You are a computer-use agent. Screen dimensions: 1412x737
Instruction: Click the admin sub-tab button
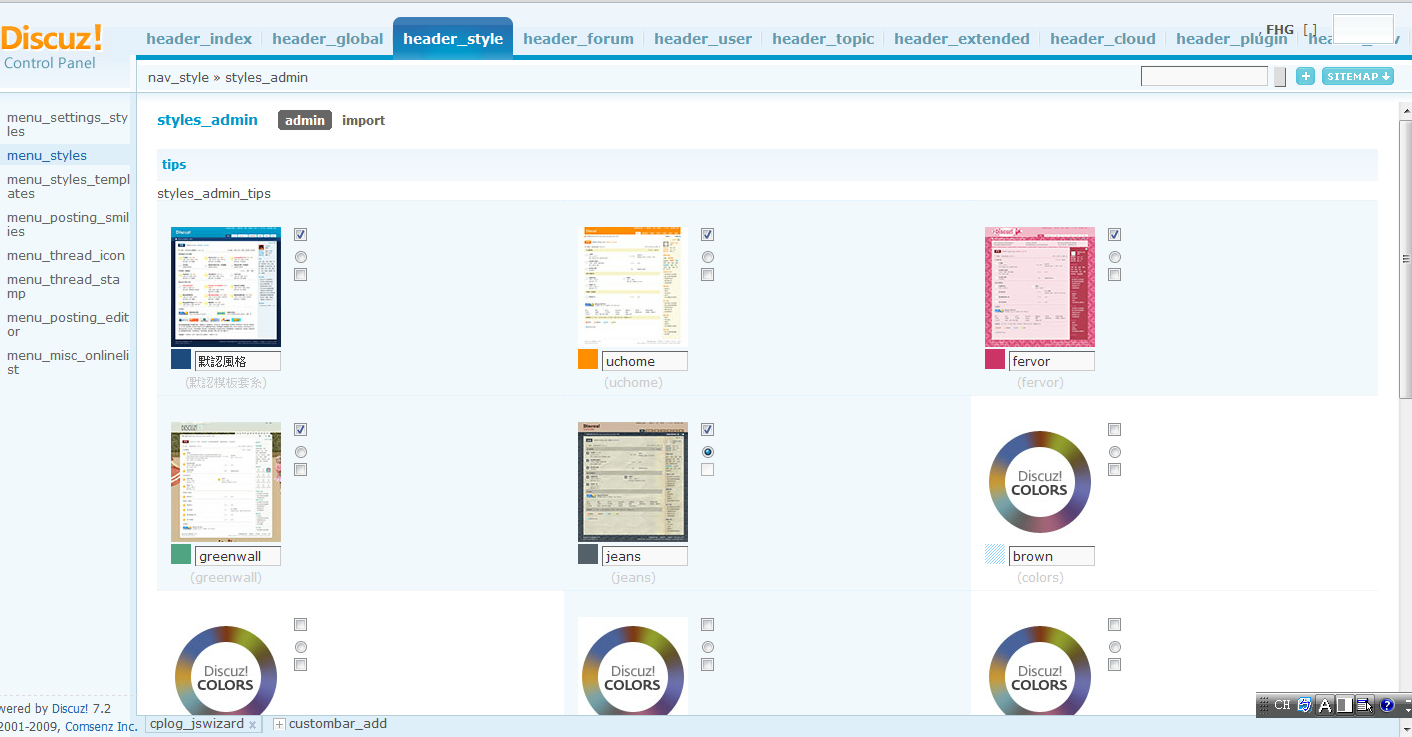point(305,120)
